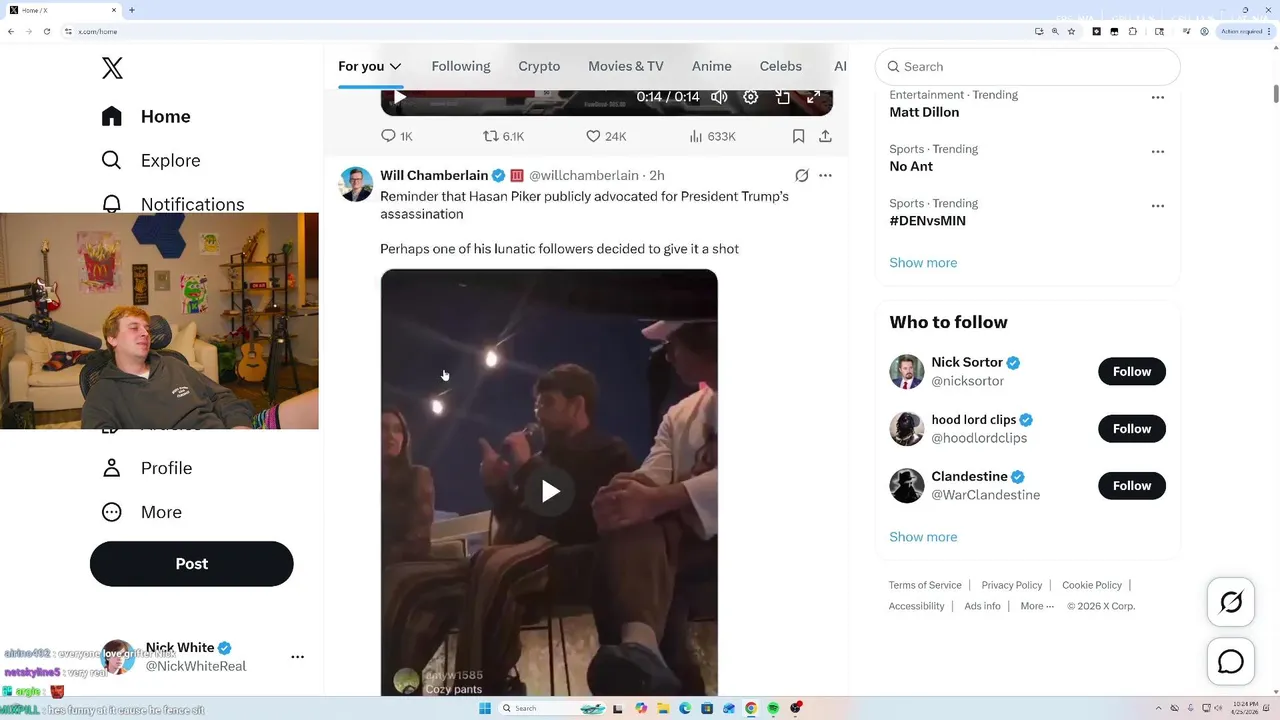Switch to the Celebs tab
Image resolution: width=1280 pixels, height=720 pixels.
[781, 66]
